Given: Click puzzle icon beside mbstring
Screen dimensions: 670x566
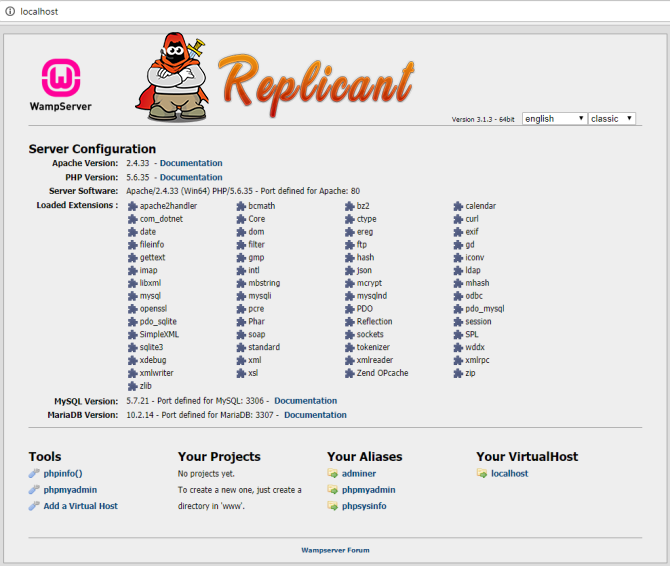Looking at the screenshot, I should [241, 283].
